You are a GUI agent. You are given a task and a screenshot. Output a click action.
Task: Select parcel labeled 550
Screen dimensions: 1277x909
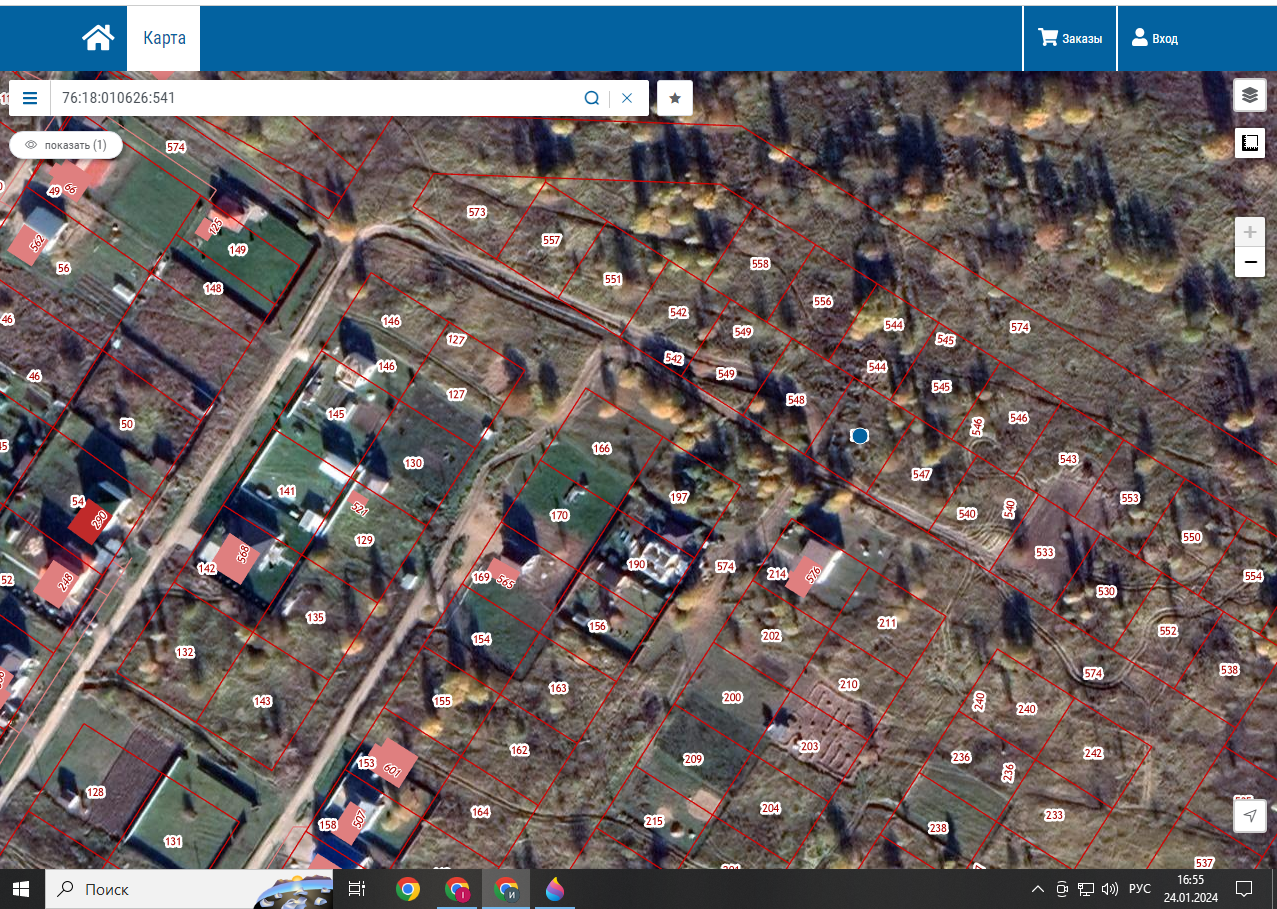[x=1192, y=537]
